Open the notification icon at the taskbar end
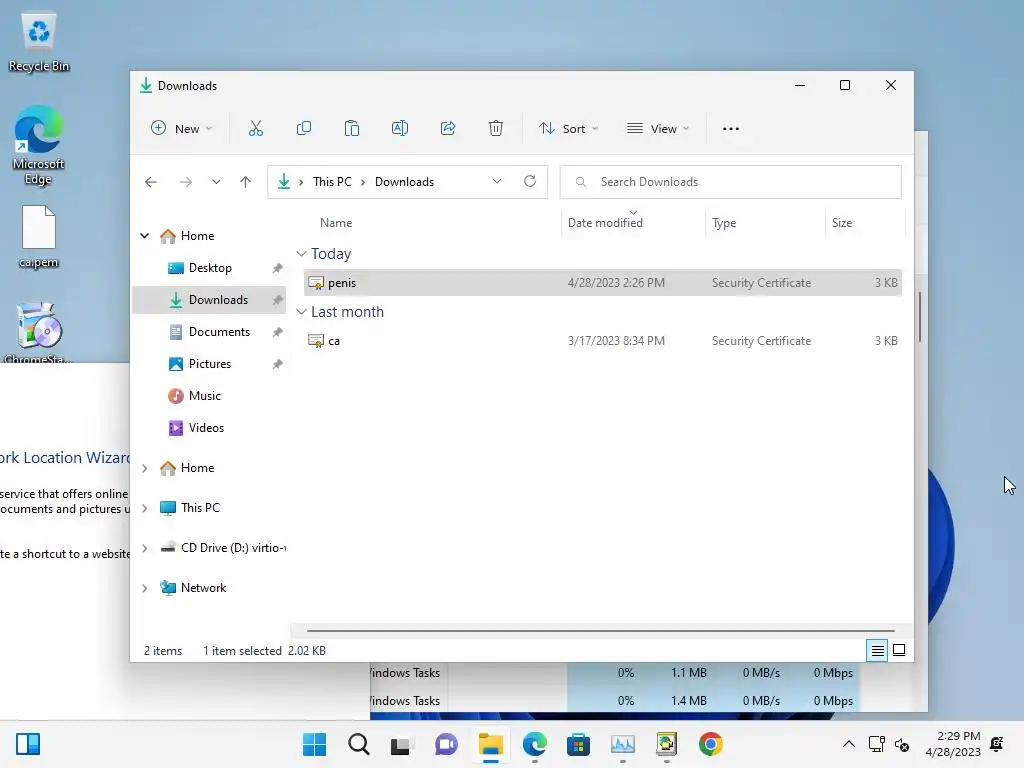Image resolution: width=1024 pixels, height=768 pixels. tap(997, 744)
